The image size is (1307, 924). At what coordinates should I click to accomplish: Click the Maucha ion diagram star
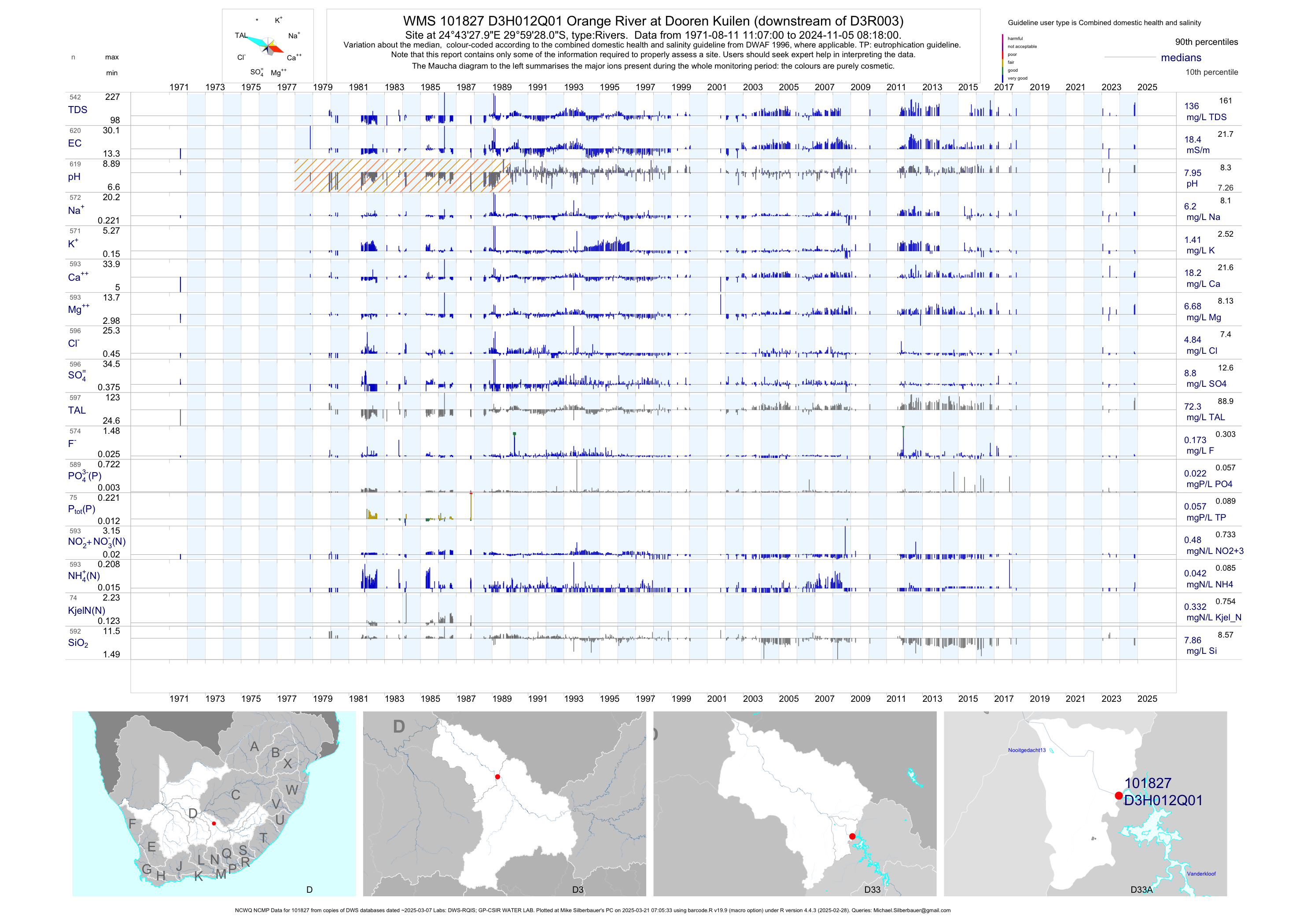(268, 46)
